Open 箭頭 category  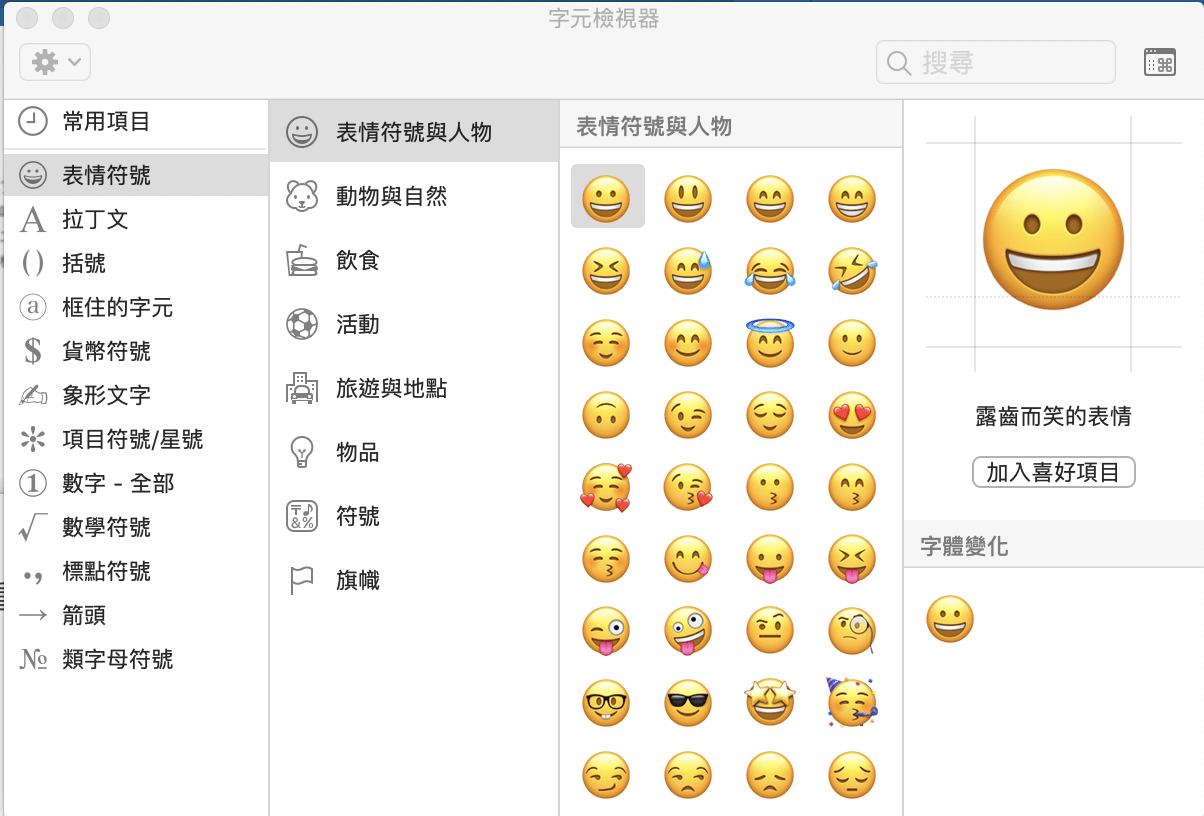pos(136,615)
